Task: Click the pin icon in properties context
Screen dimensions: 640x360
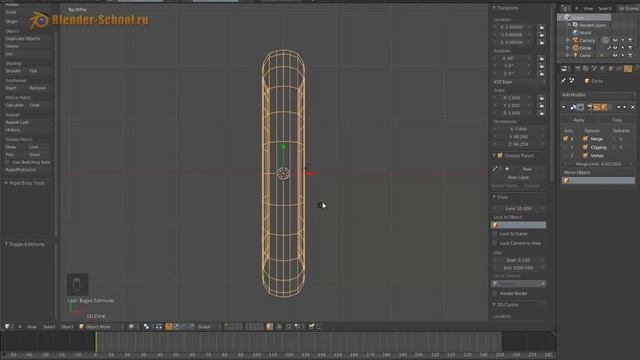Action: [x=563, y=81]
